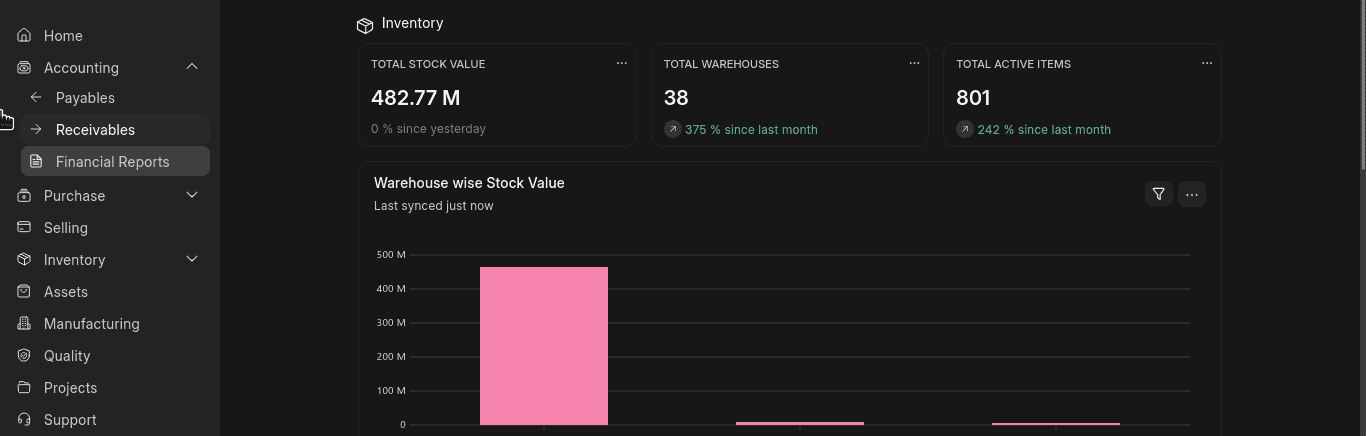Screen dimensions: 1366x436
Task: Click the tallest pink bar in chart
Action: [x=543, y=345]
